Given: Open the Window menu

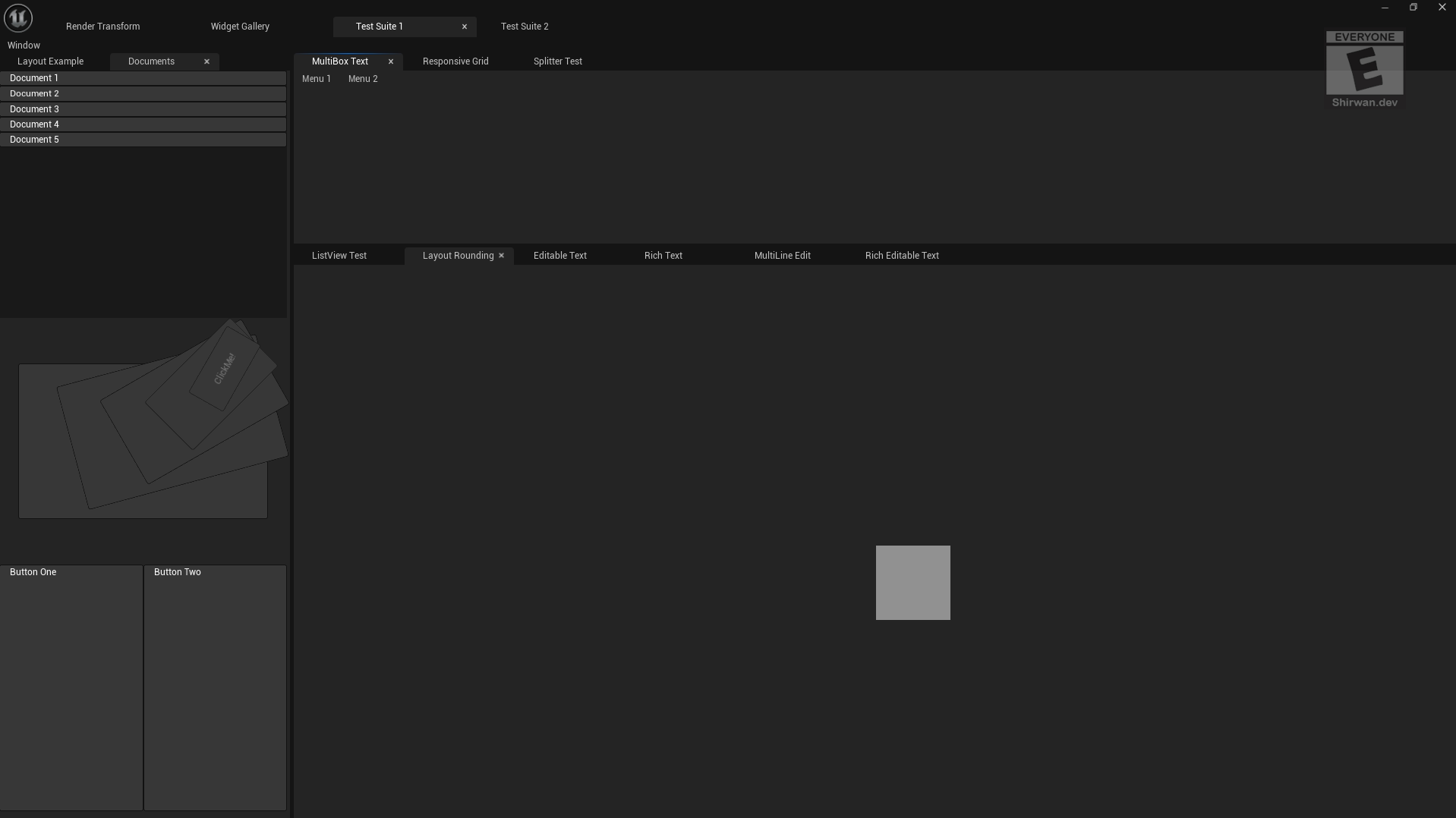Looking at the screenshot, I should pos(24,46).
